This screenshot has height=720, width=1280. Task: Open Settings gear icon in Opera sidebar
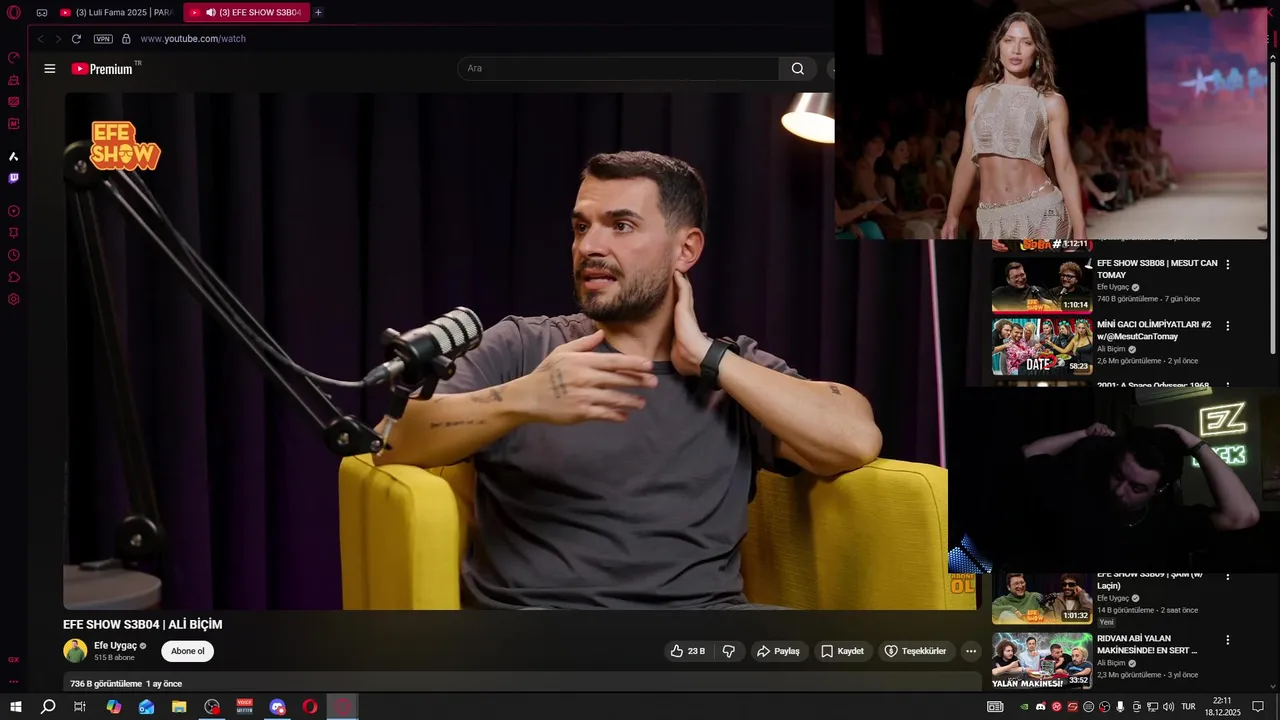(14, 299)
